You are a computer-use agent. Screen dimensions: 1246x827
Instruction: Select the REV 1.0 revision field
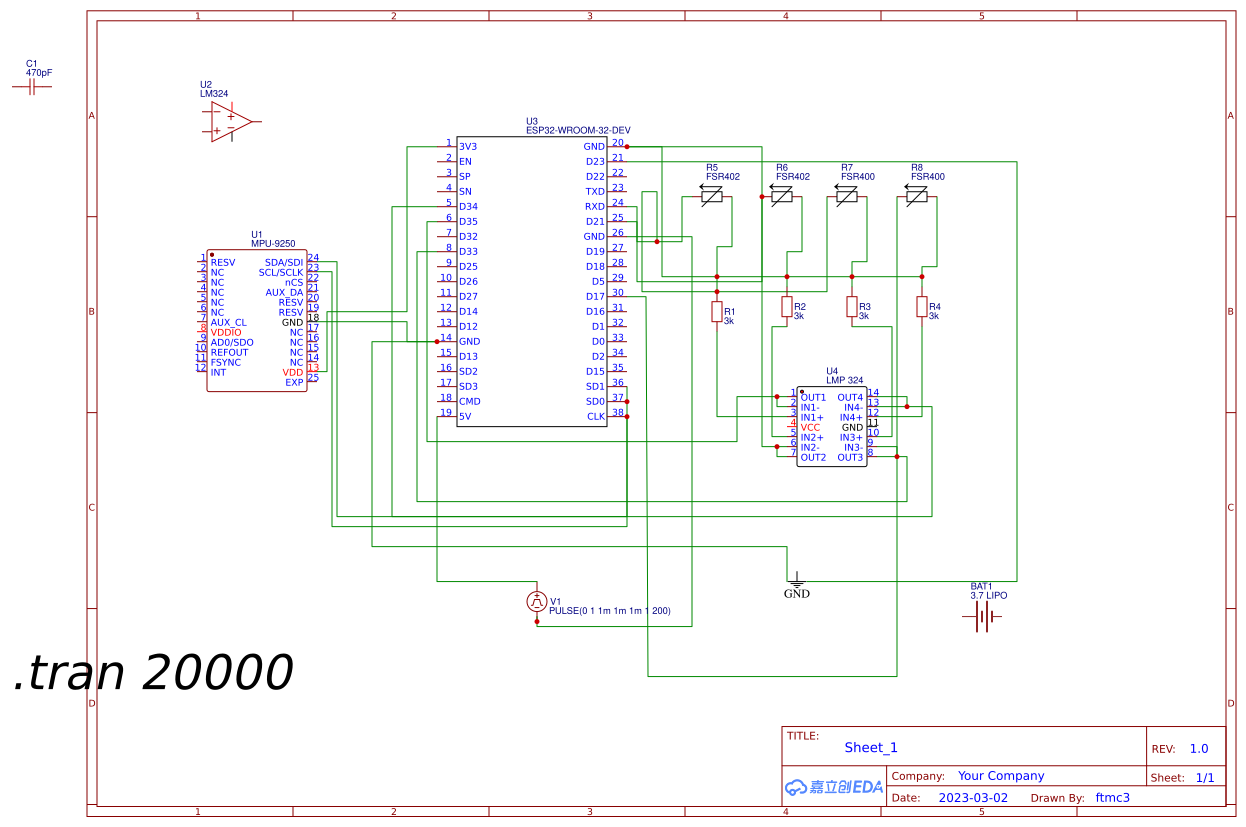point(1199,748)
